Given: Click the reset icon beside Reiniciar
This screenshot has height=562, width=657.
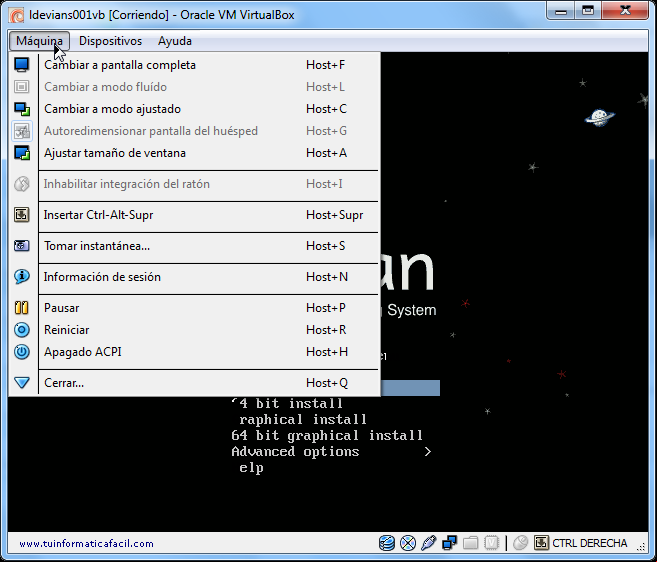Looking at the screenshot, I should (22, 330).
